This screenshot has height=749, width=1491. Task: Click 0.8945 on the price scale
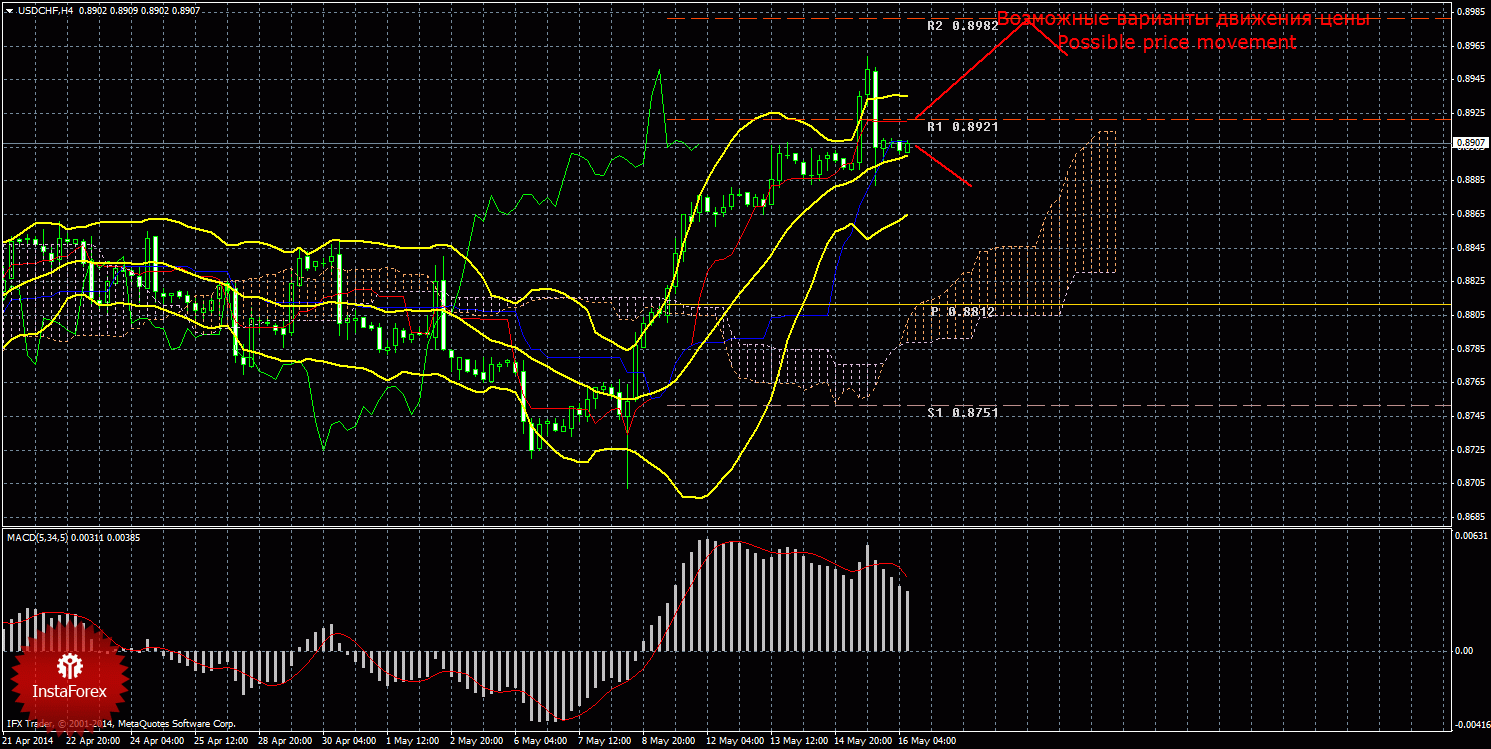[x=1469, y=79]
